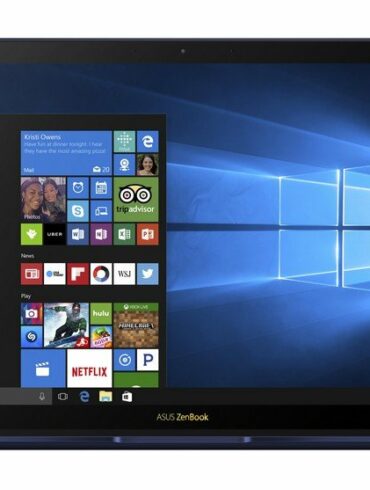Launch the Shazam tile
This screenshot has width=370, height=490.
click(x=32, y=337)
